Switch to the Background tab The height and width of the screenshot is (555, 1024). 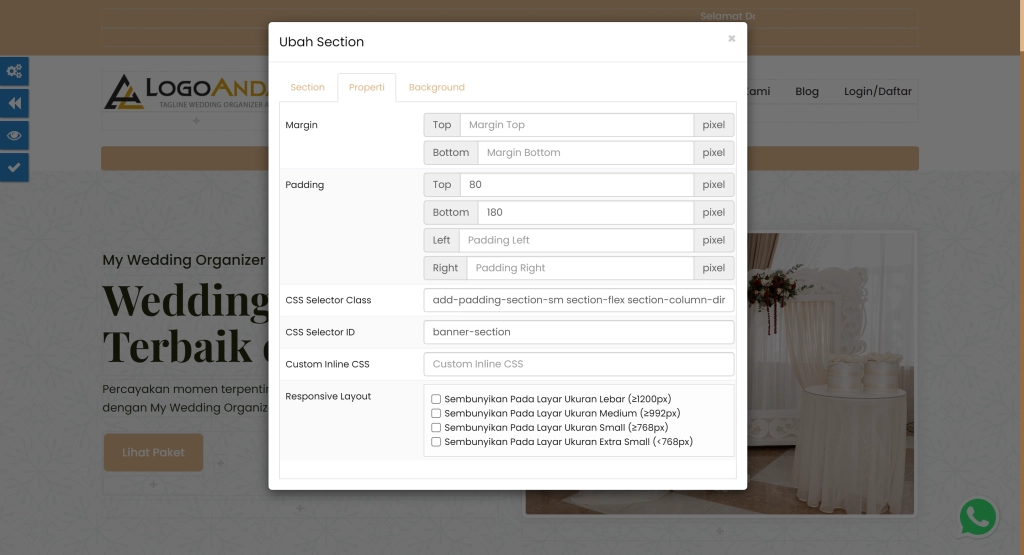pos(436,88)
